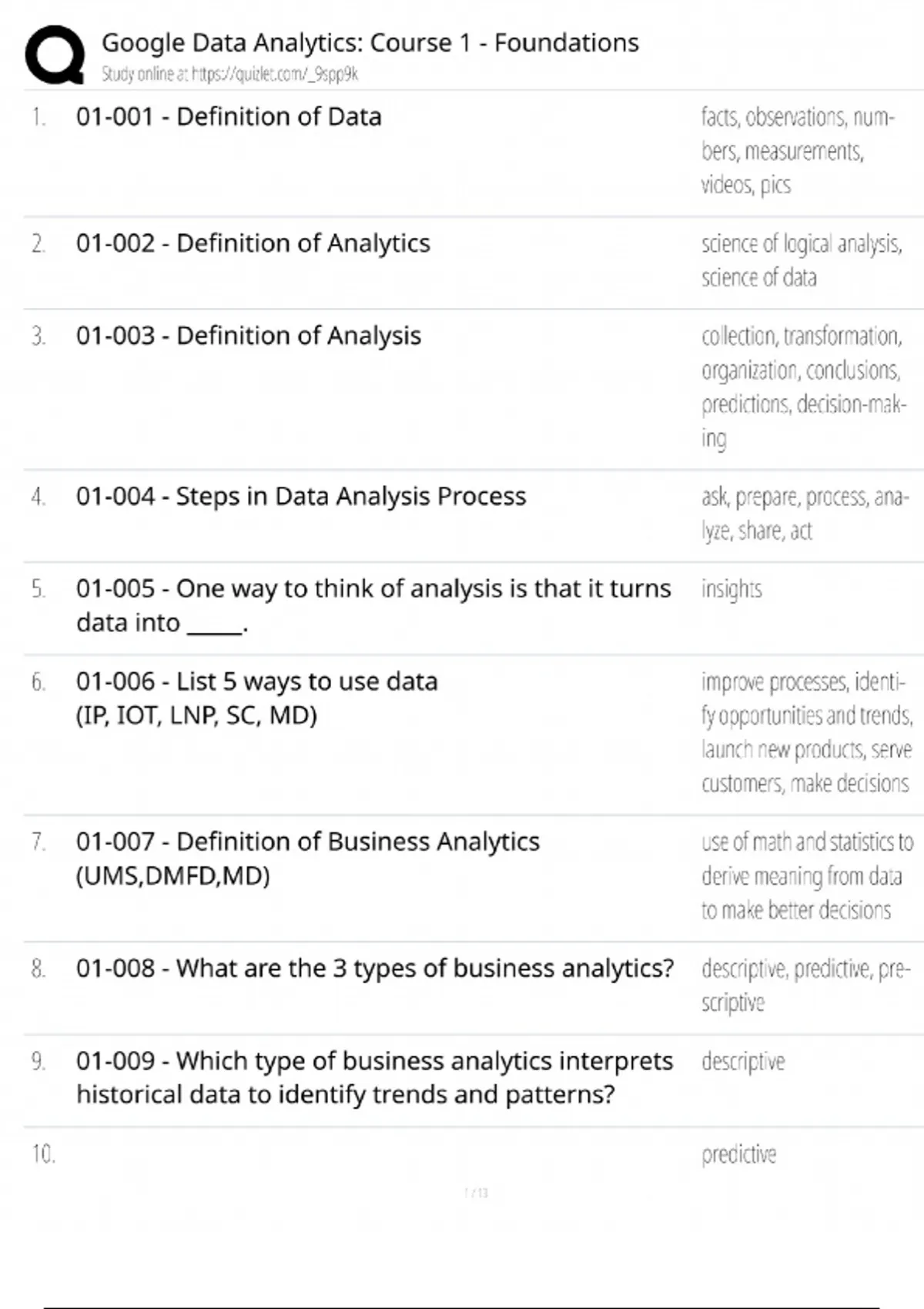The height and width of the screenshot is (1309, 924).
Task: Click the page number indicator 1/13
Action: [x=476, y=1193]
